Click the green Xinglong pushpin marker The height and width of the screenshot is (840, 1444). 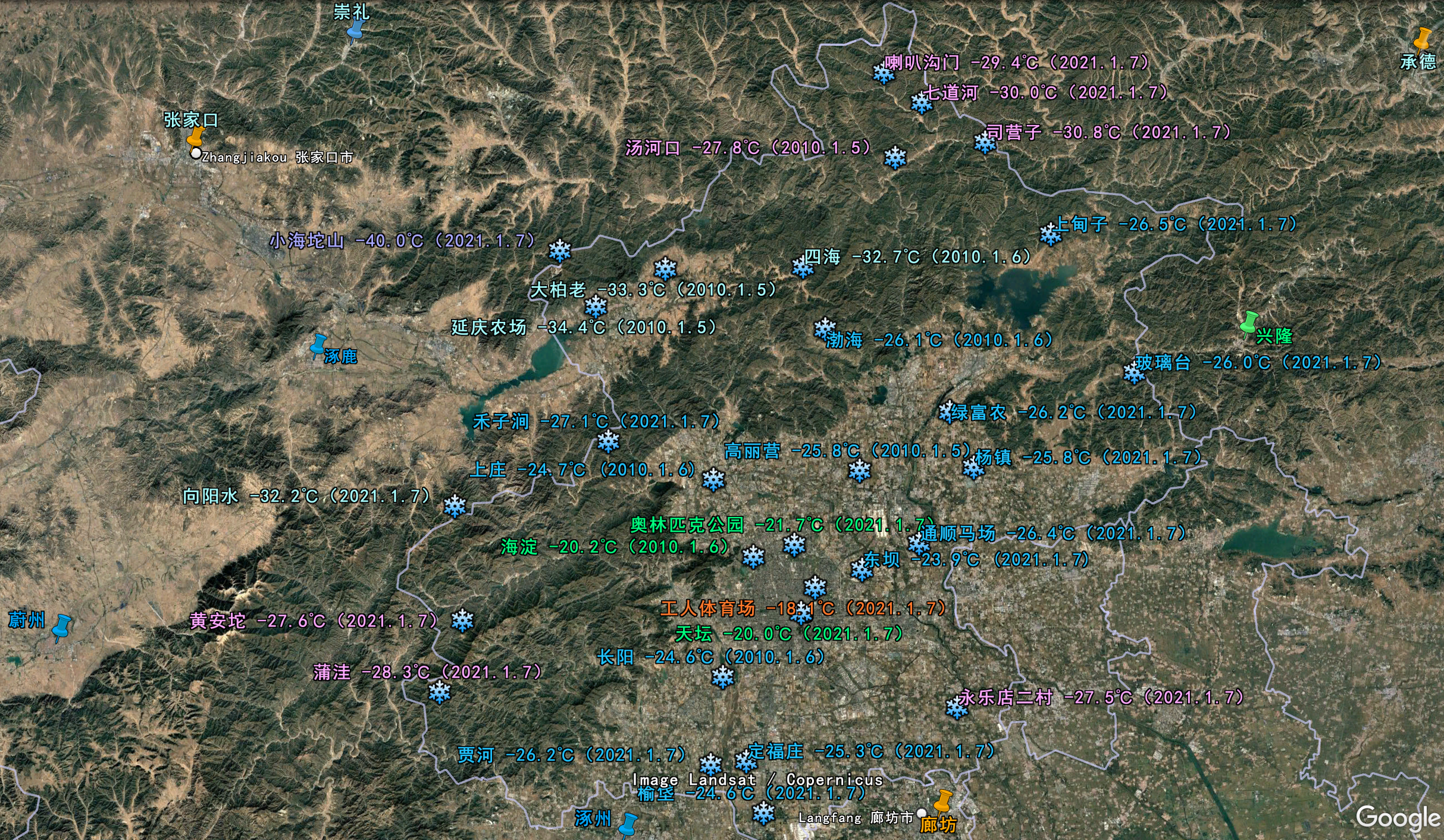[1249, 324]
